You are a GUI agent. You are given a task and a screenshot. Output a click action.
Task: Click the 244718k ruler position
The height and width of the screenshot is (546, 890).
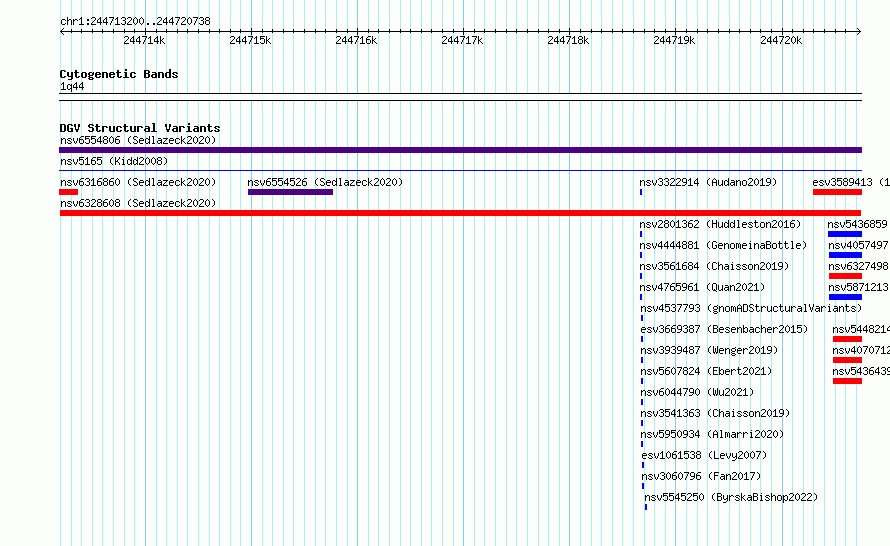[568, 40]
